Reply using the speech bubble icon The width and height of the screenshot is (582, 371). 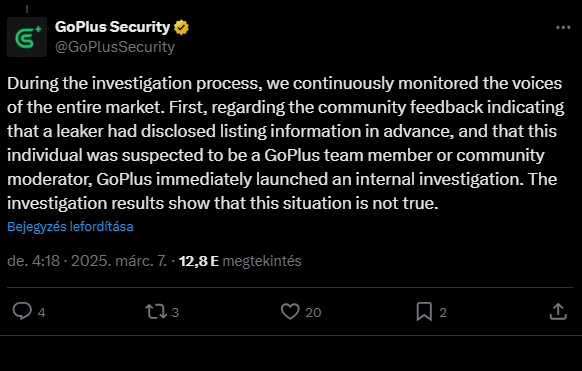pyautogui.click(x=22, y=311)
